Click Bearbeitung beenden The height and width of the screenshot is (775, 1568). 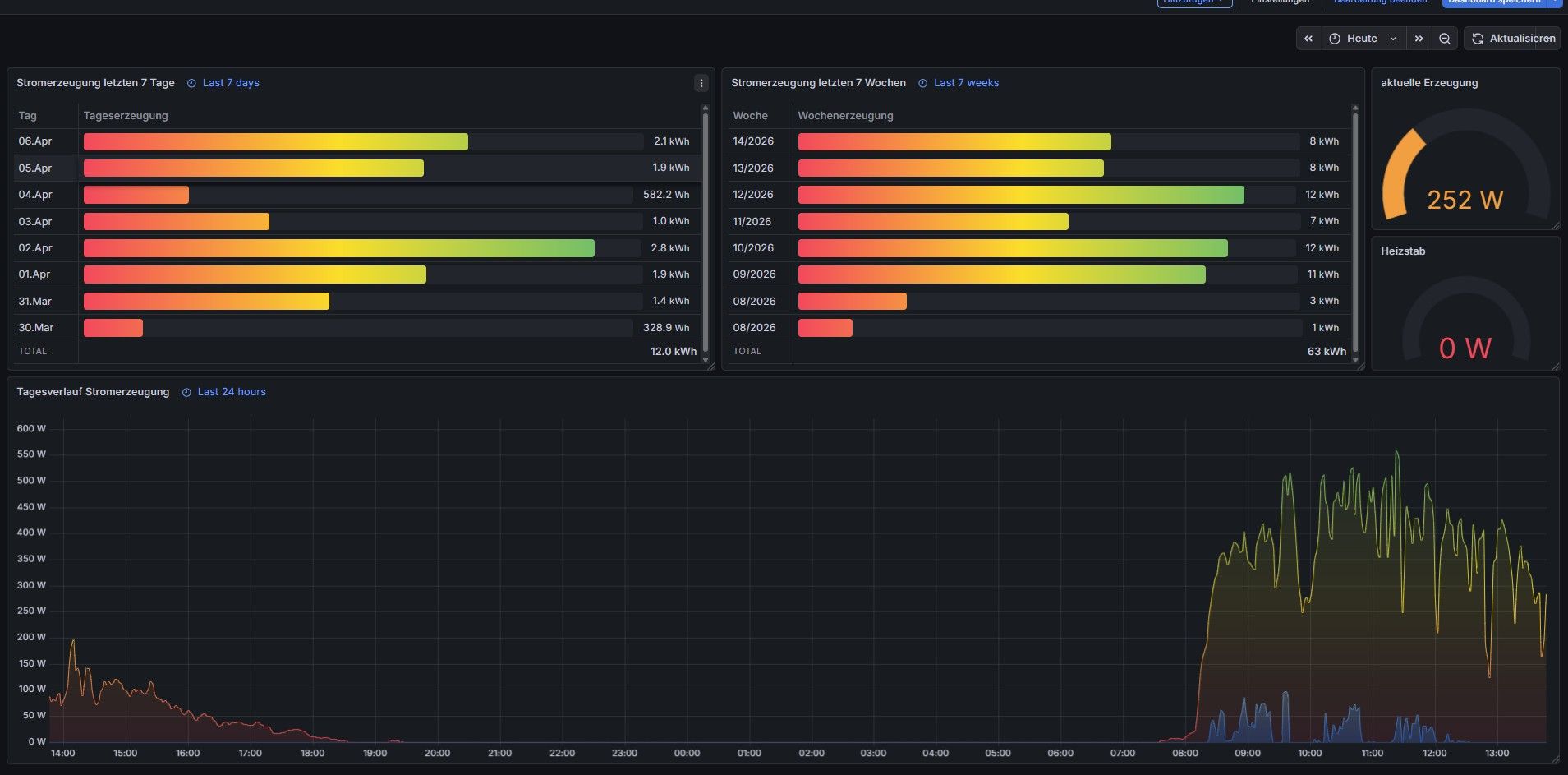[1380, 2]
